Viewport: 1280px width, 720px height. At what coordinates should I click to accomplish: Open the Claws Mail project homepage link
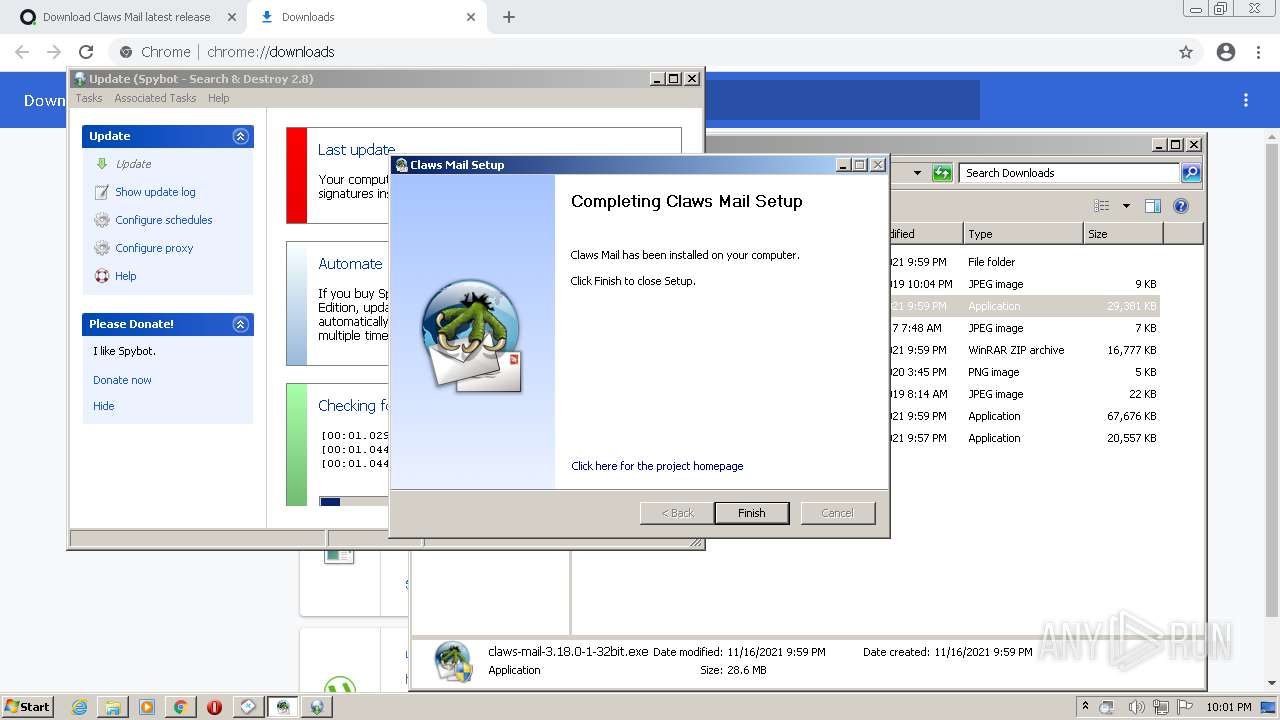coord(657,466)
